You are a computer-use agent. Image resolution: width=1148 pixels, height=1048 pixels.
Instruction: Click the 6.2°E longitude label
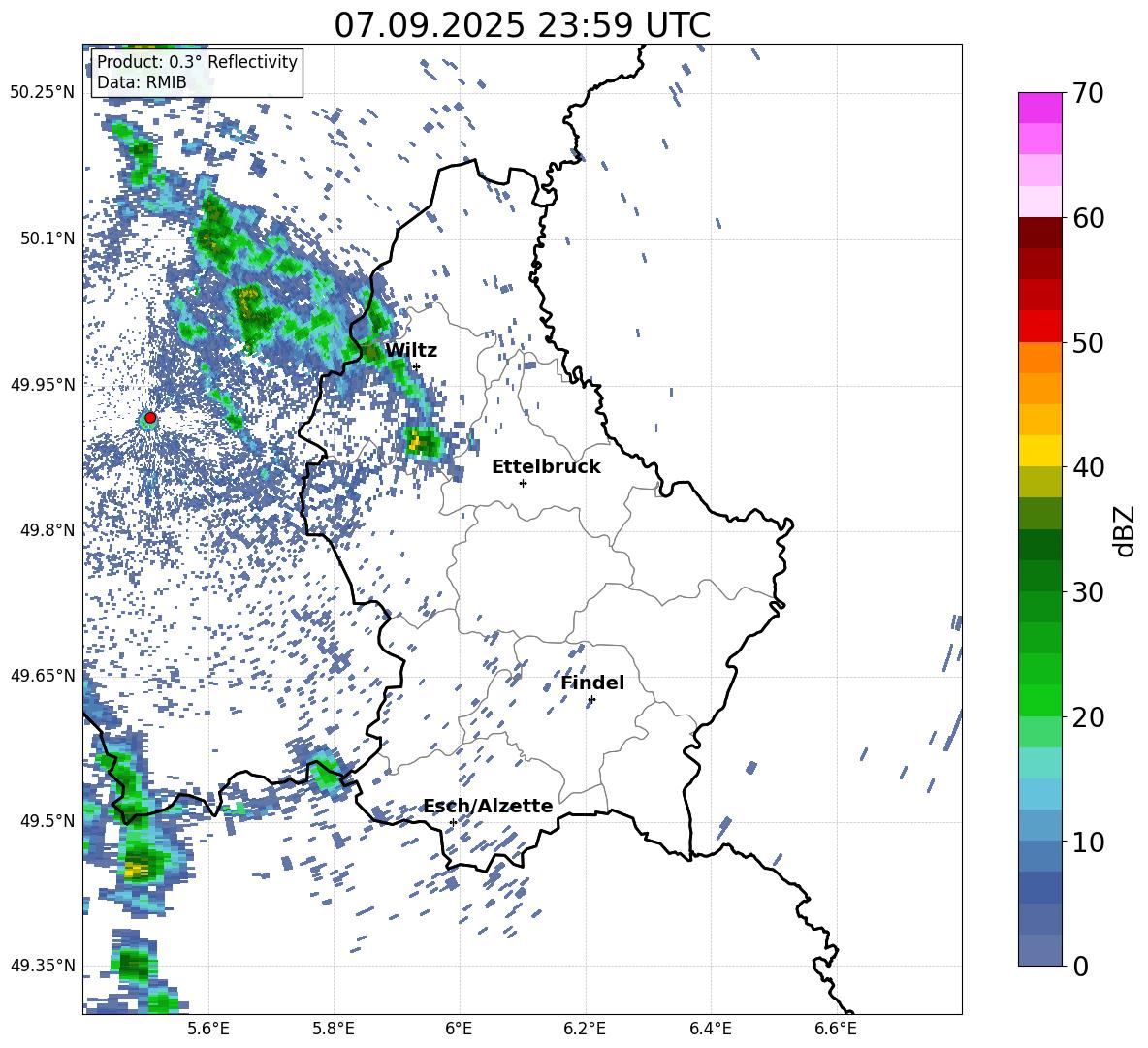point(585,1029)
